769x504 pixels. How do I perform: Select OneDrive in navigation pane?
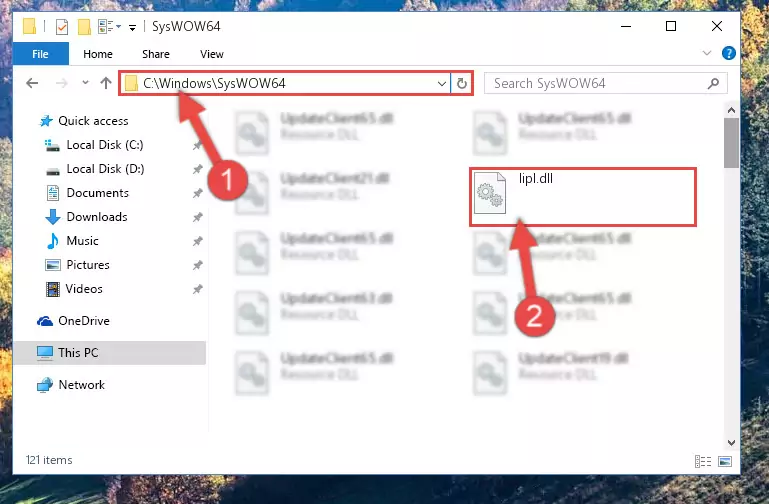(84, 321)
